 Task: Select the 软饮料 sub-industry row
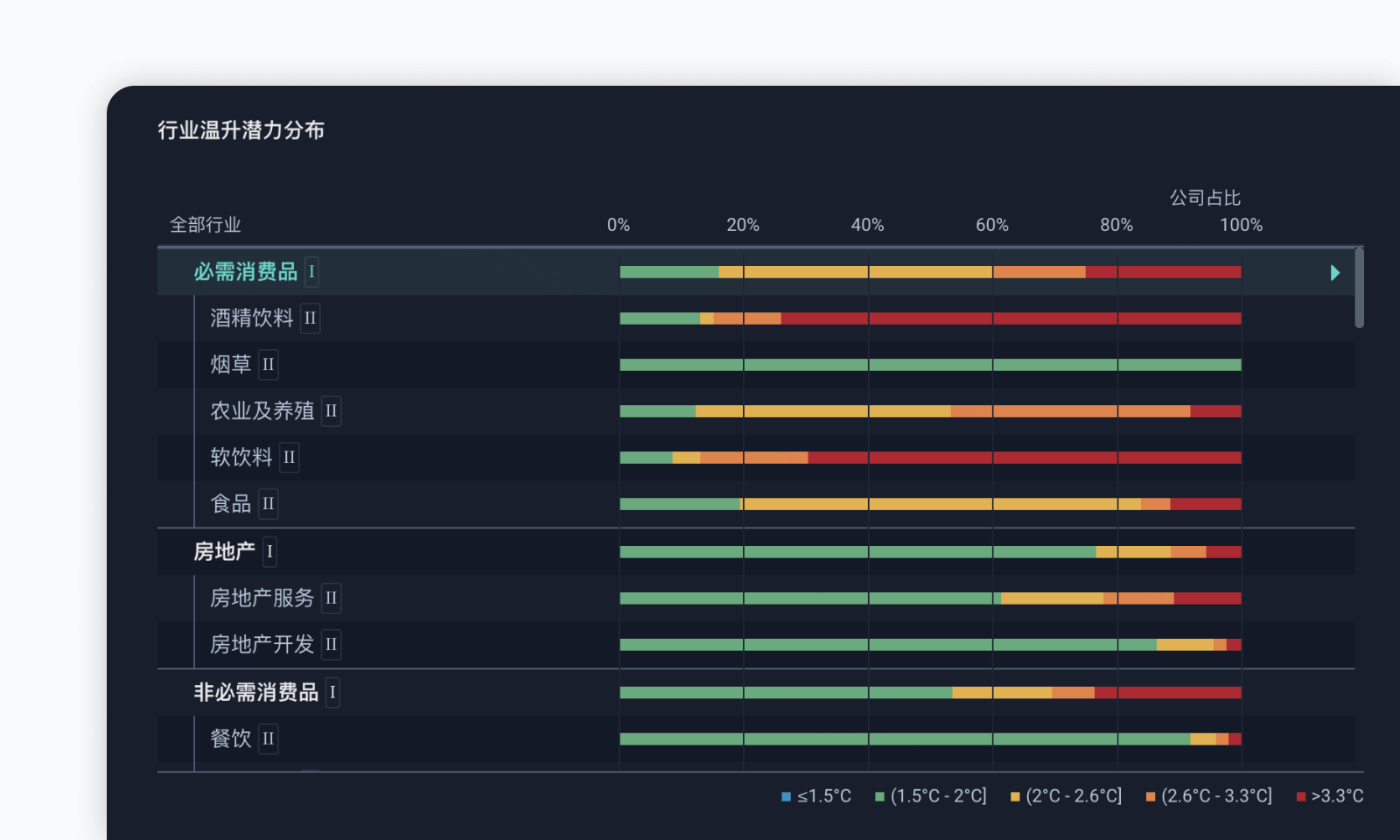pos(756,458)
